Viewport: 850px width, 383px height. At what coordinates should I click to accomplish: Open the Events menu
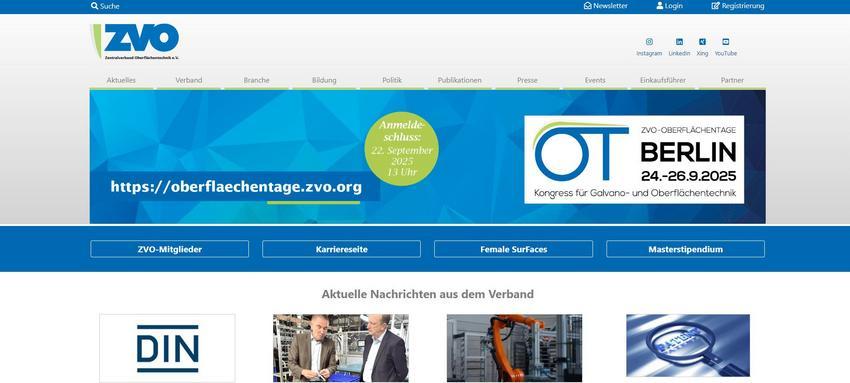coord(595,80)
